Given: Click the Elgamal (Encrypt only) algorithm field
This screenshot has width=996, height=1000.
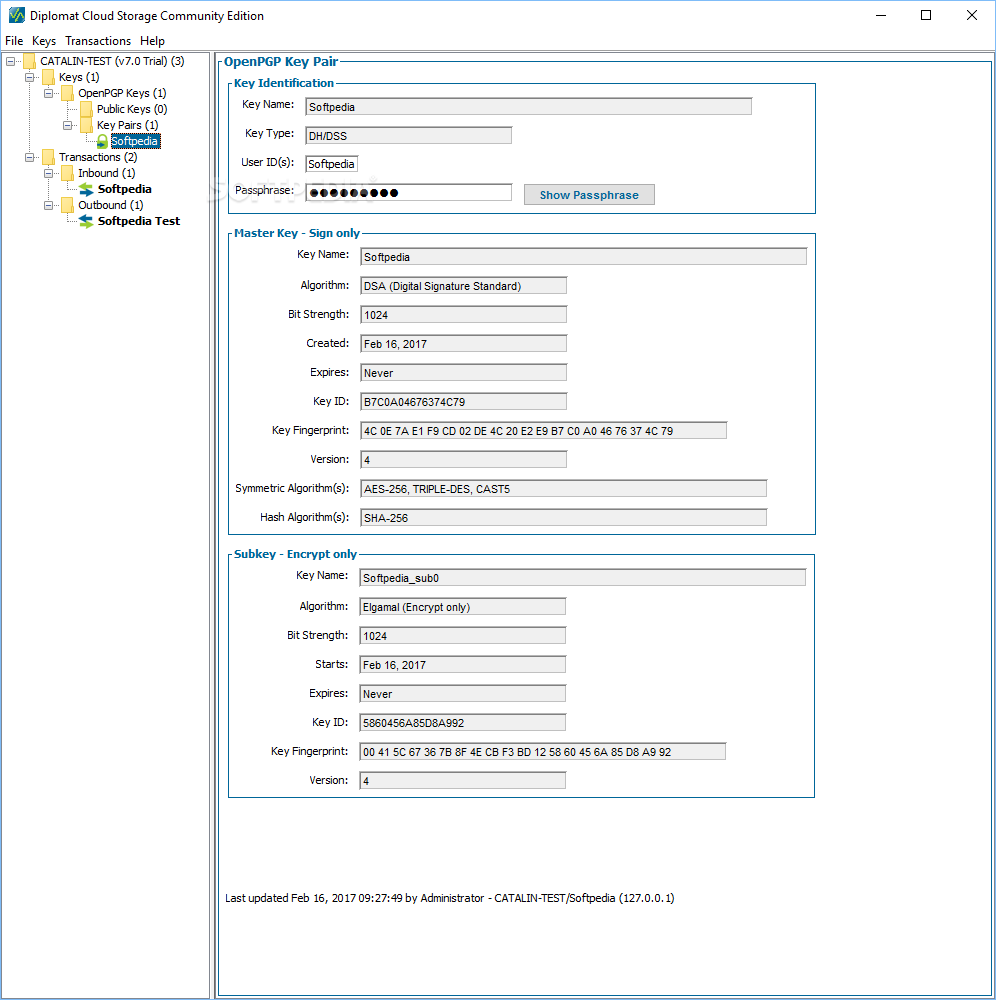Looking at the screenshot, I should (x=462, y=607).
